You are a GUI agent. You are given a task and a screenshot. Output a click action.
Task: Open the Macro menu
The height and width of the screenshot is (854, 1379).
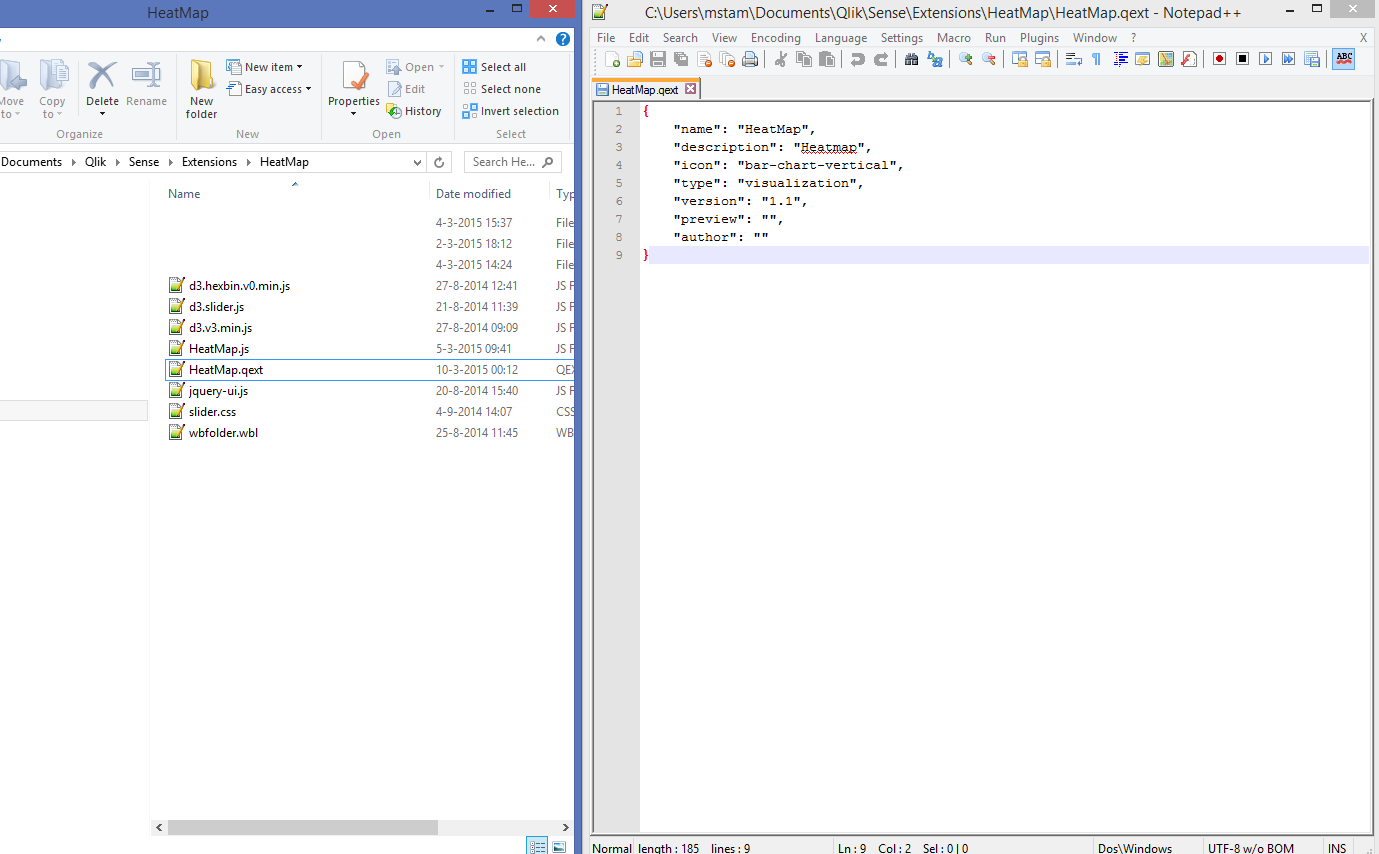954,38
